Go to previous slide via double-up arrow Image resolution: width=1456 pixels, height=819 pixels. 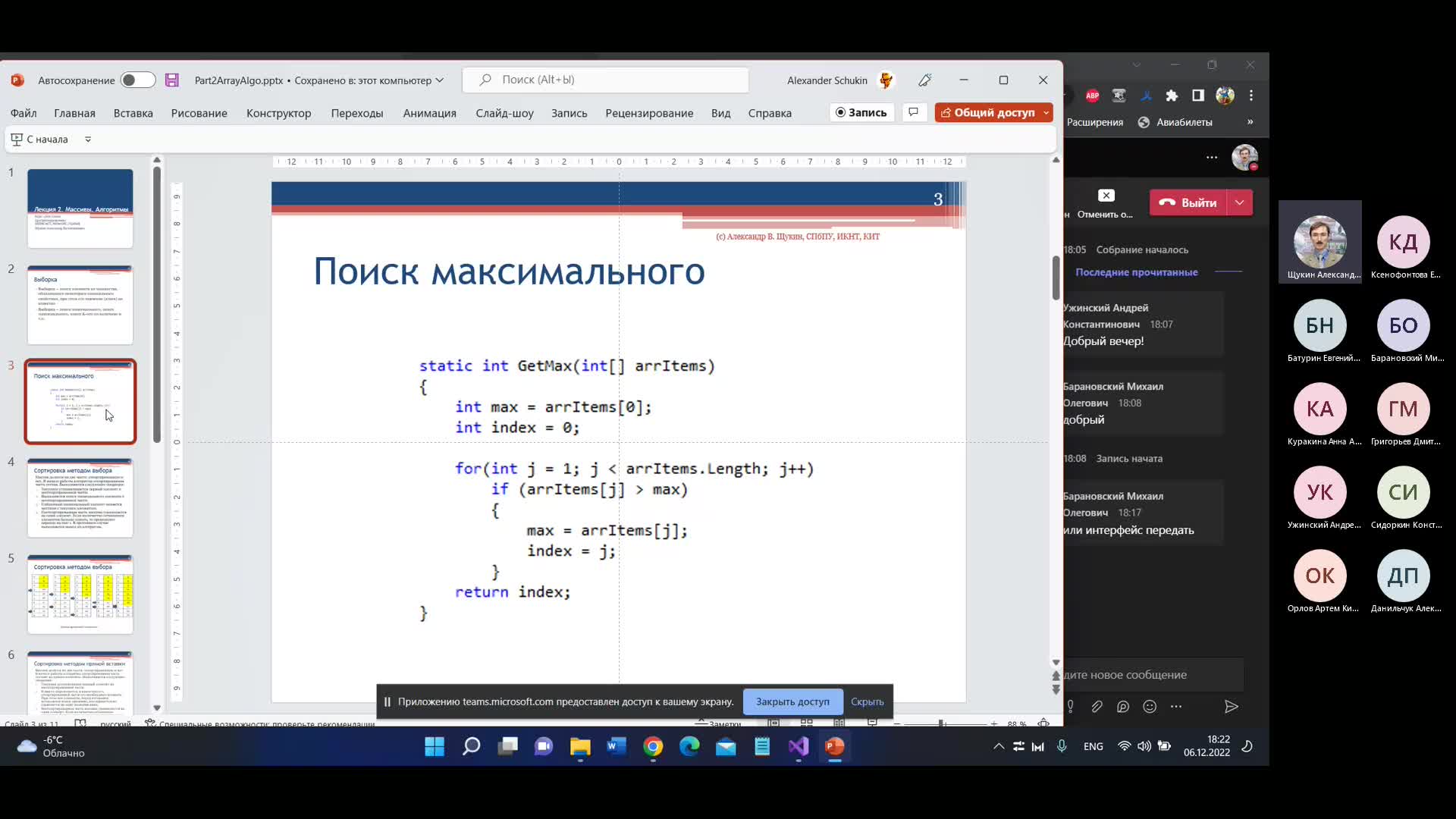pos(1056,676)
